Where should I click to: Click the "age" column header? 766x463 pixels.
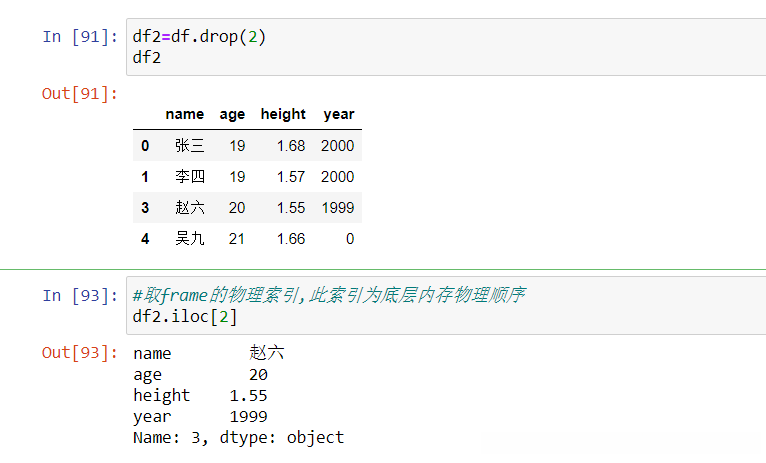[x=232, y=114]
